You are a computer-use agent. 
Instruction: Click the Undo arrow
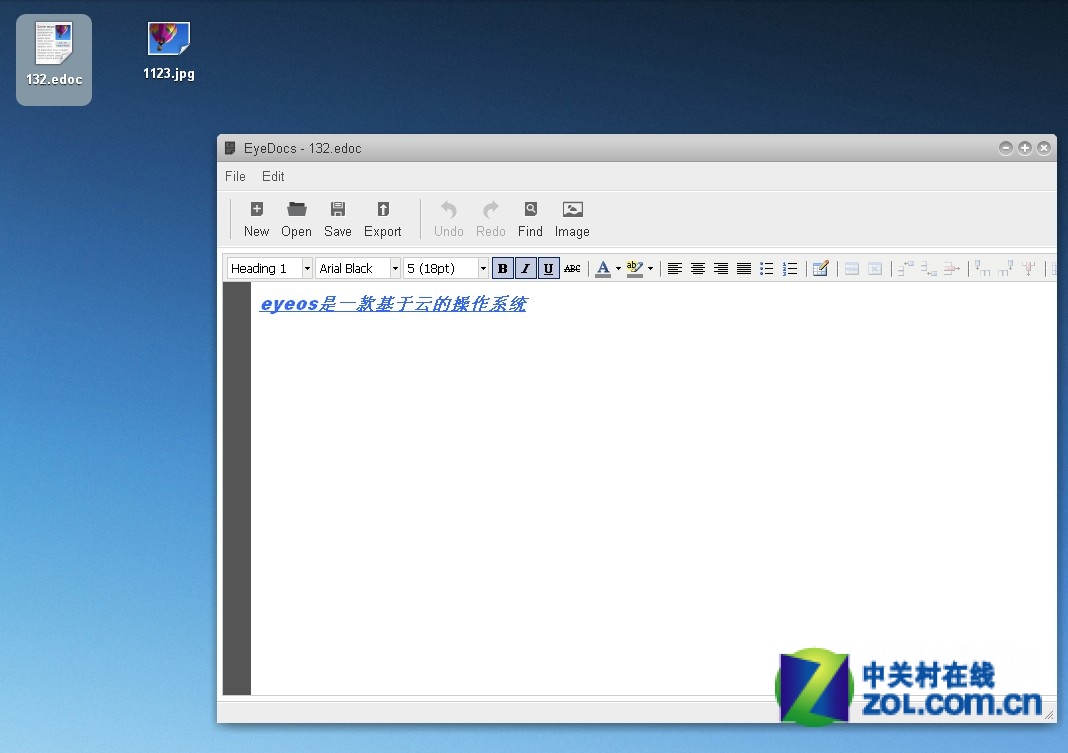[x=448, y=209]
